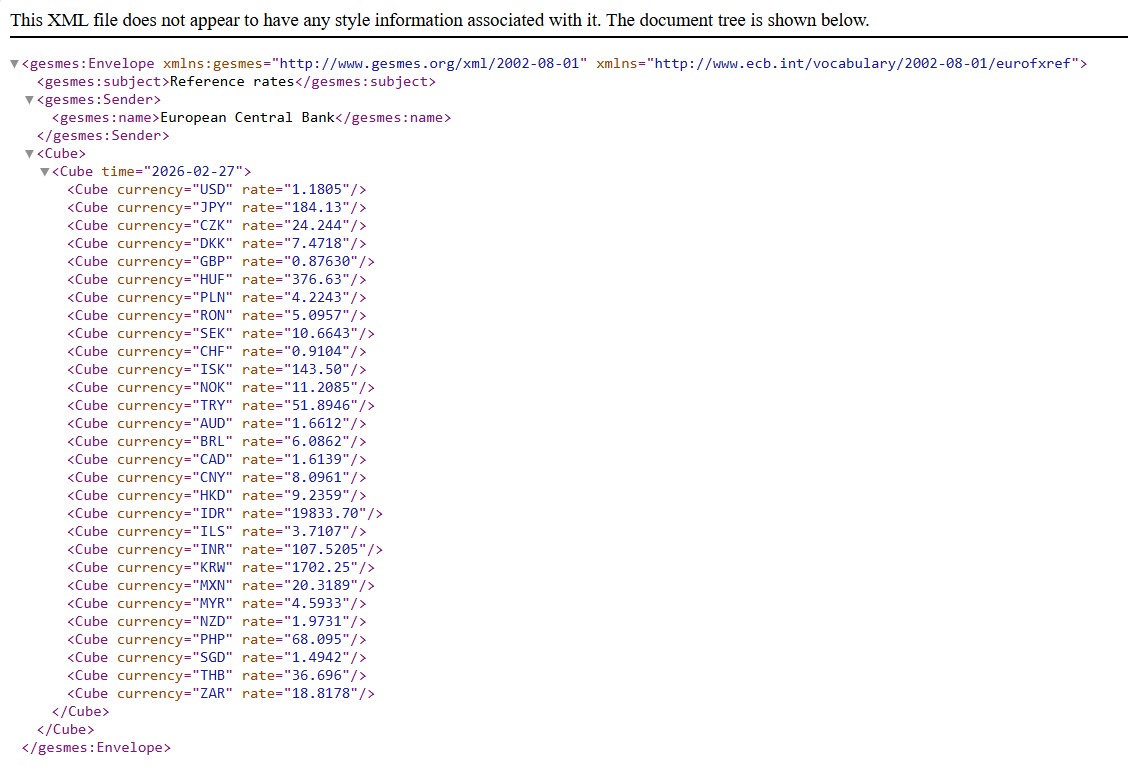This screenshot has width=1128, height=781.
Task: Collapse the Cube node dated 2026-02-27
Action: click(x=44, y=171)
